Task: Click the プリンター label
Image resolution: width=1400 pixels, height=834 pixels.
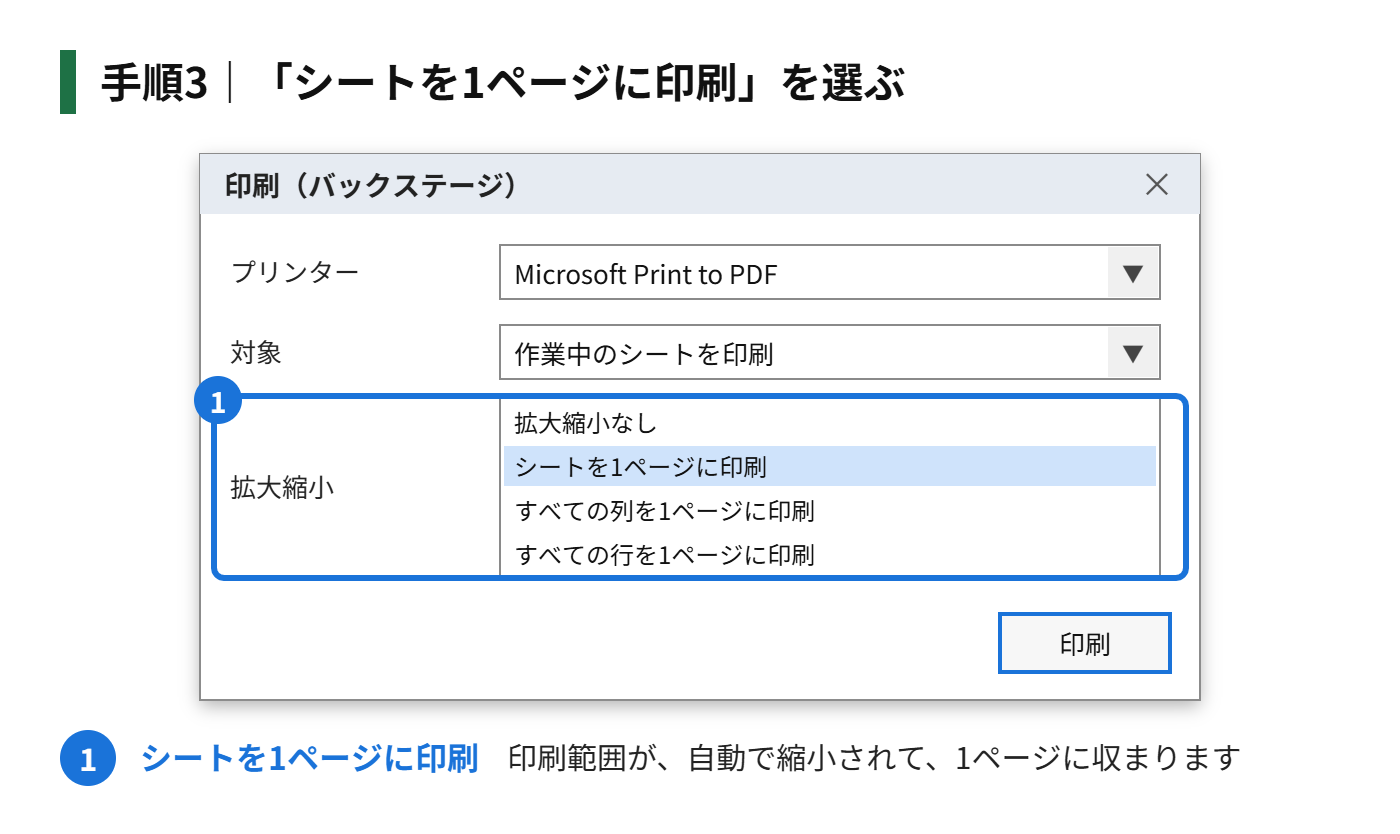Action: pyautogui.click(x=295, y=272)
